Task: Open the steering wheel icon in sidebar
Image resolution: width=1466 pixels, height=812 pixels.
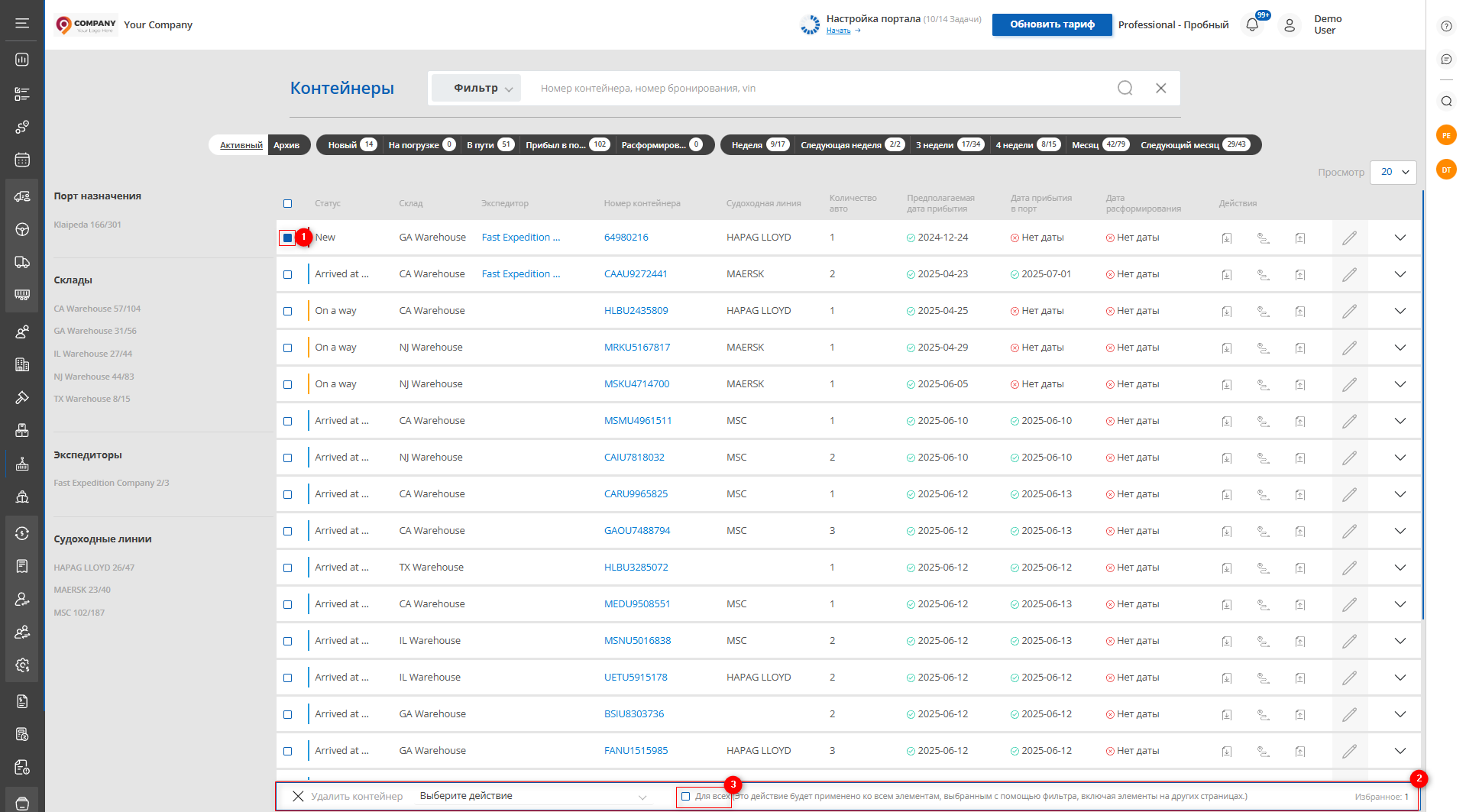Action: pyautogui.click(x=22, y=229)
